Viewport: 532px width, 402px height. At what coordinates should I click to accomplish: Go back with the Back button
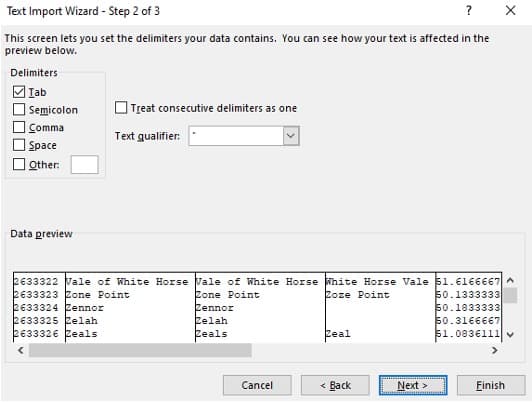pyautogui.click(x=335, y=385)
